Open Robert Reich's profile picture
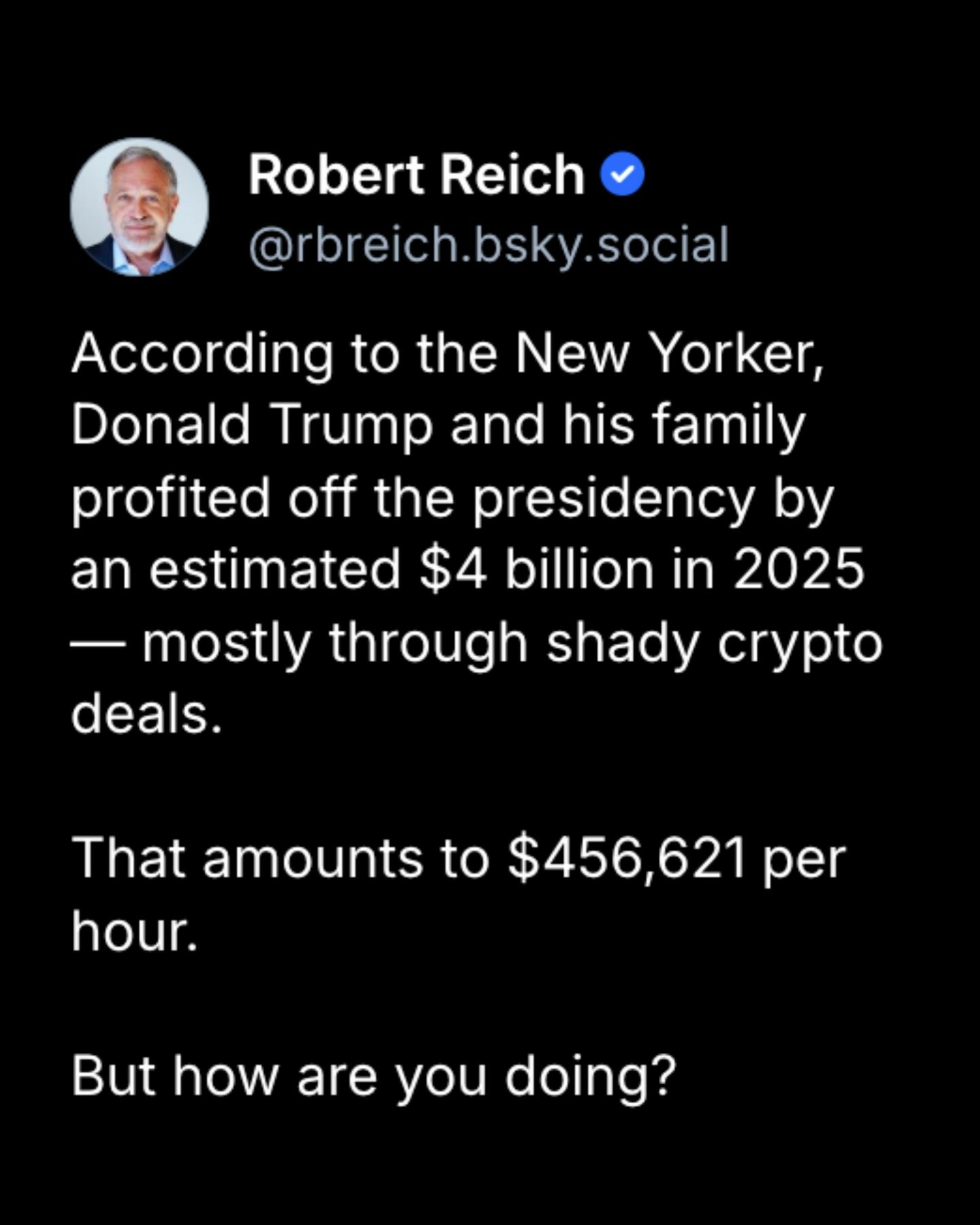 tap(140, 207)
